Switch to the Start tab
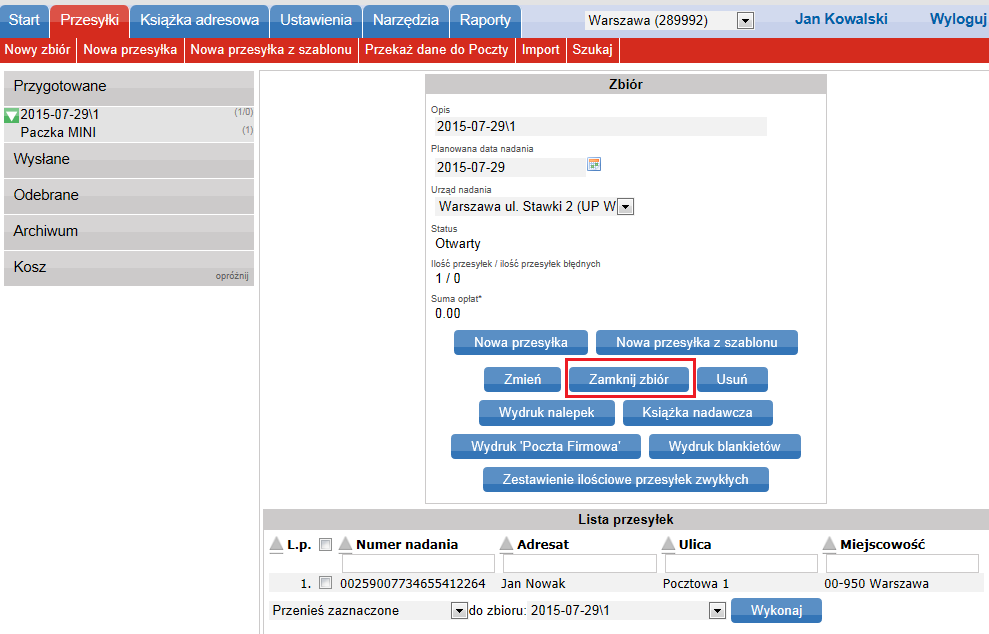 (x=24, y=20)
